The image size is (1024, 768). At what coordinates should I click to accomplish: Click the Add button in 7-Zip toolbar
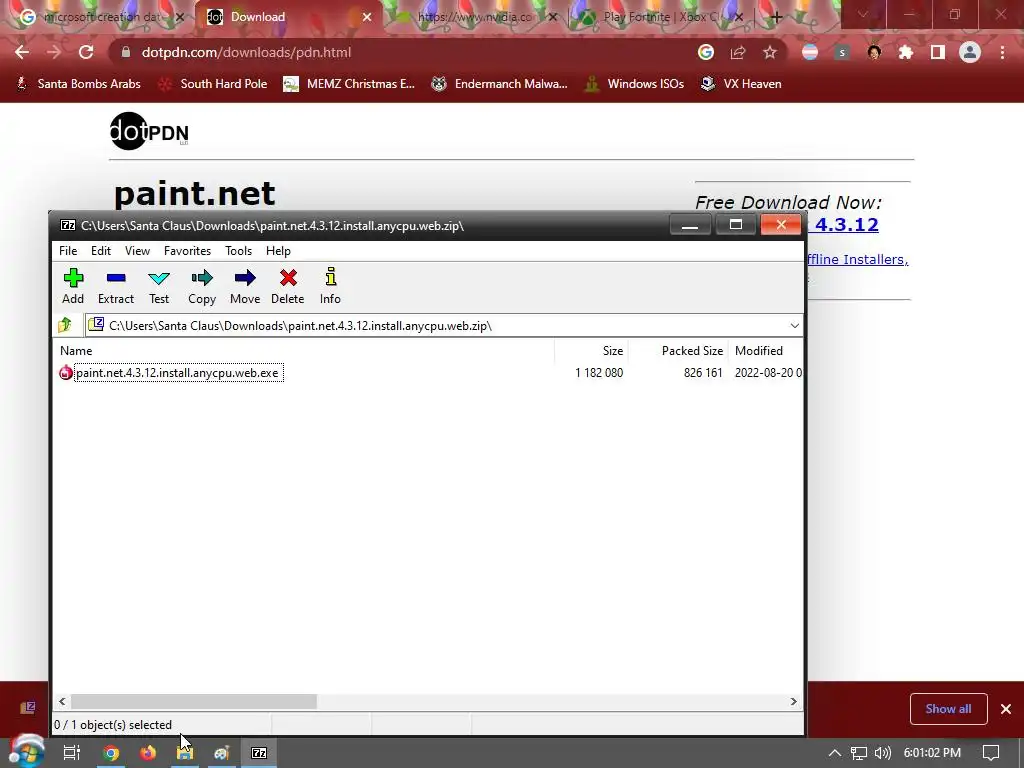point(73,286)
